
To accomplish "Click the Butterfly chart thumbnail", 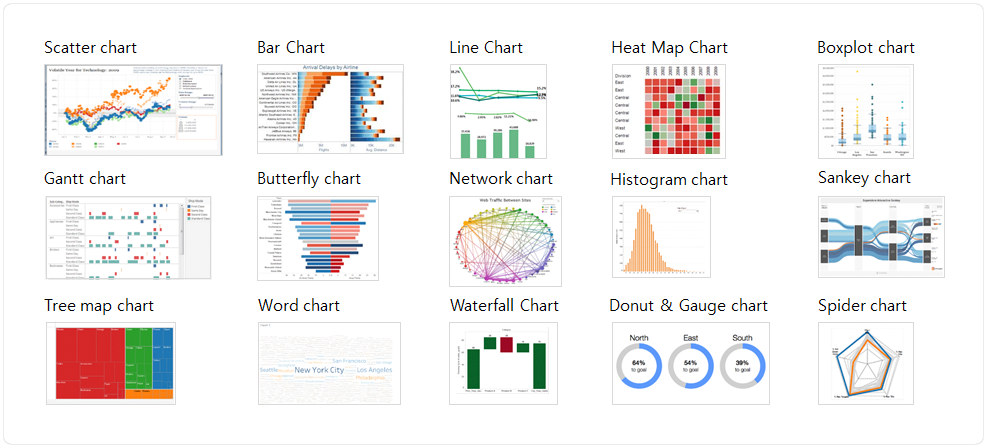I will 318,238.
